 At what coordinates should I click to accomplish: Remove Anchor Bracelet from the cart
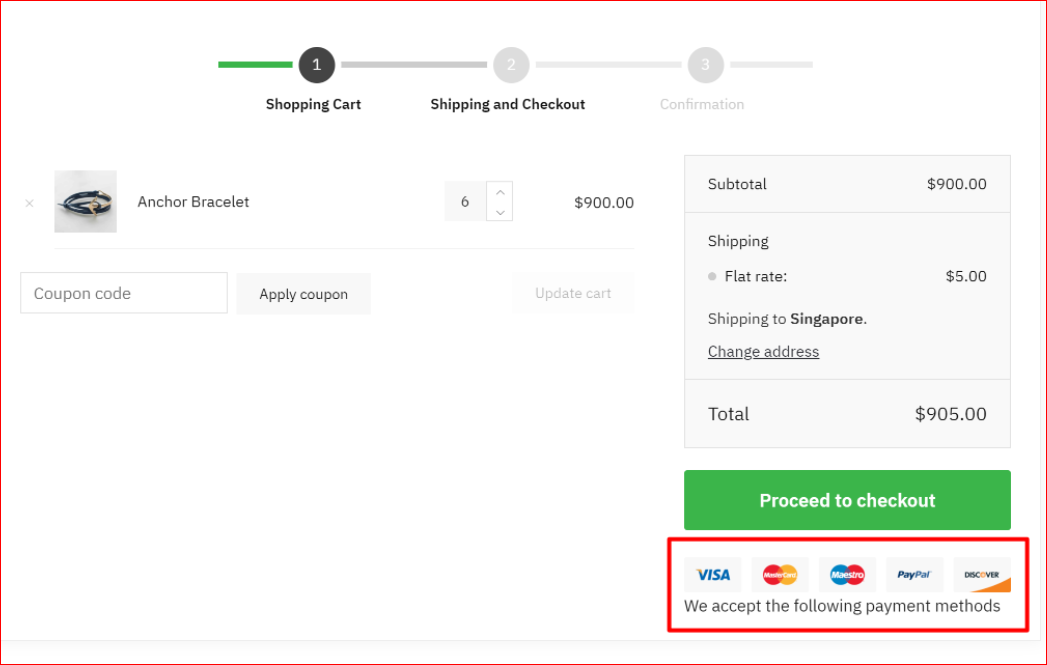coord(29,203)
